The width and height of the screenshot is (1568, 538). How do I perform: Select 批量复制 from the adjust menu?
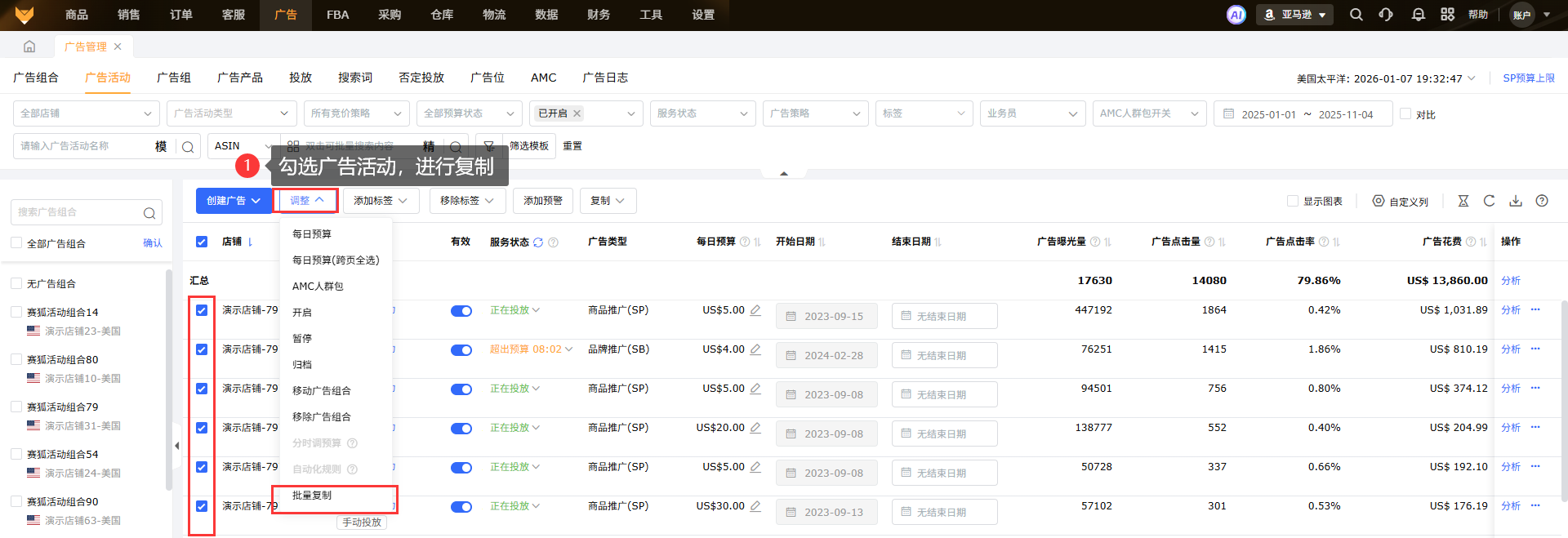point(312,496)
